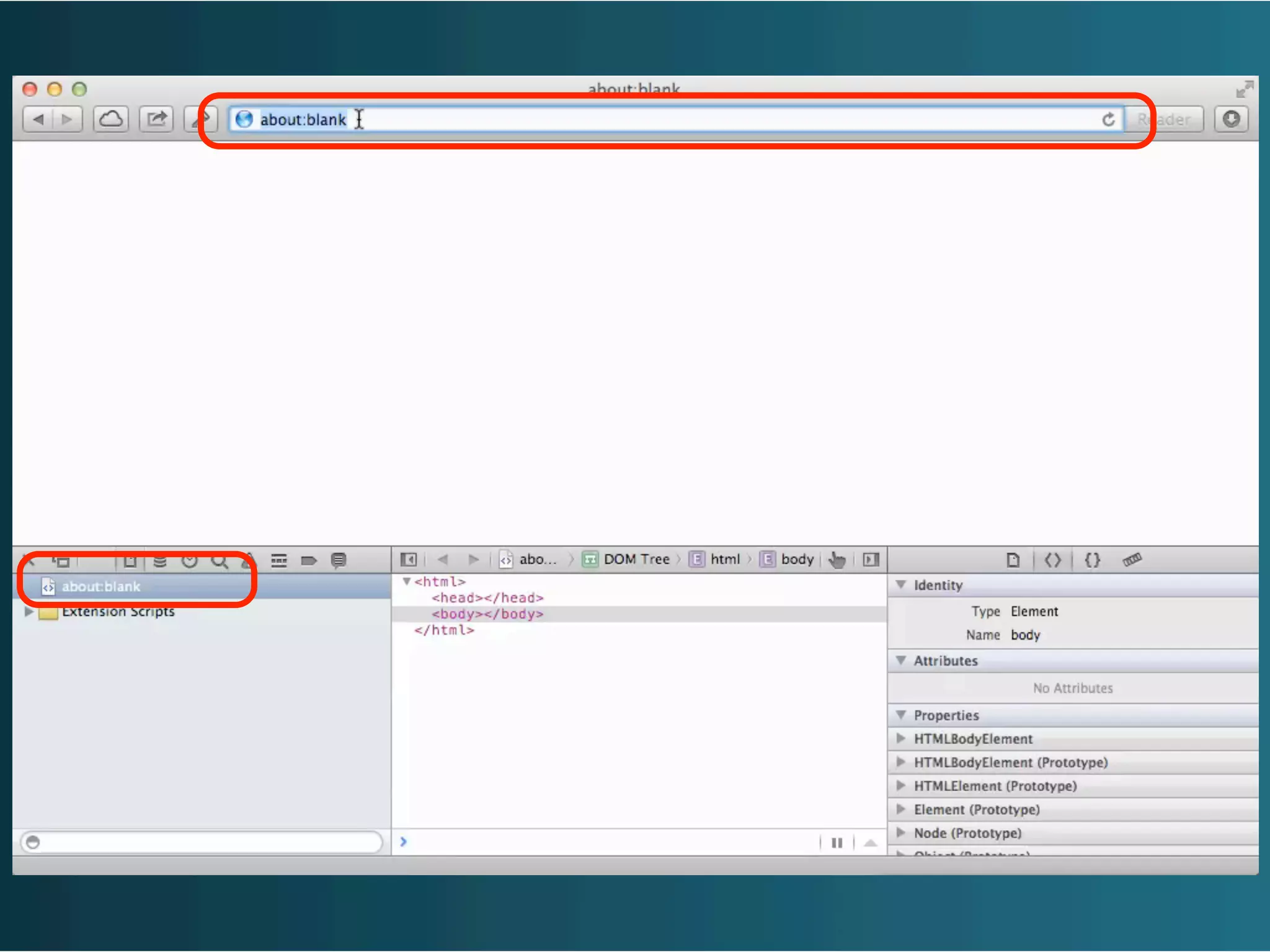The width and height of the screenshot is (1270, 952).
Task: Toggle the left navigation sidebar panel
Action: 408,560
